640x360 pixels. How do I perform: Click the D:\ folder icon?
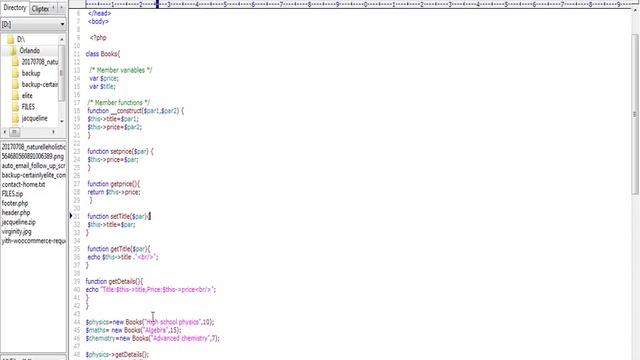click(x=11, y=40)
